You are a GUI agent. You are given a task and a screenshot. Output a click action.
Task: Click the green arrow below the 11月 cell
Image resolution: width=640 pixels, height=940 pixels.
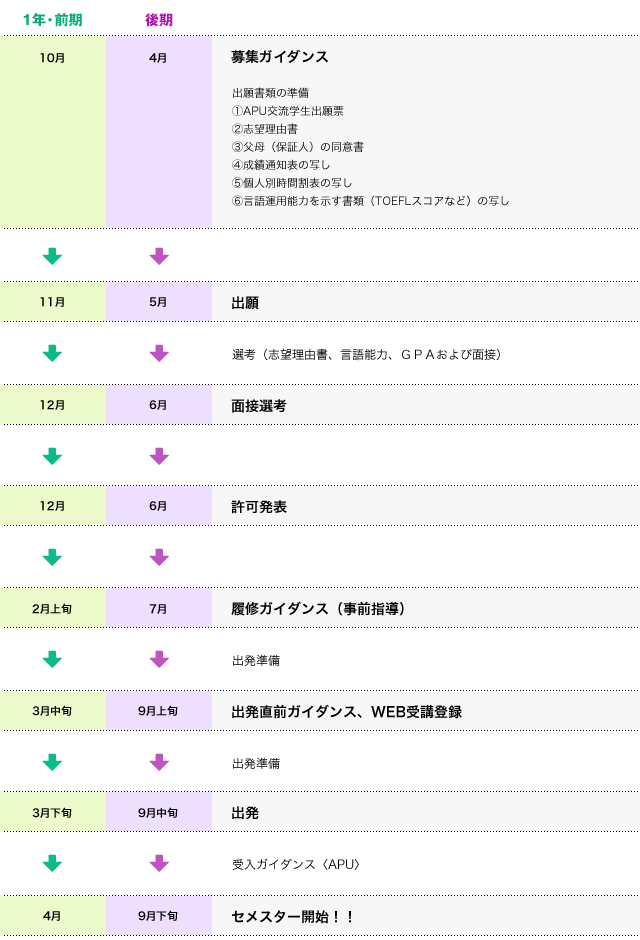click(52, 353)
